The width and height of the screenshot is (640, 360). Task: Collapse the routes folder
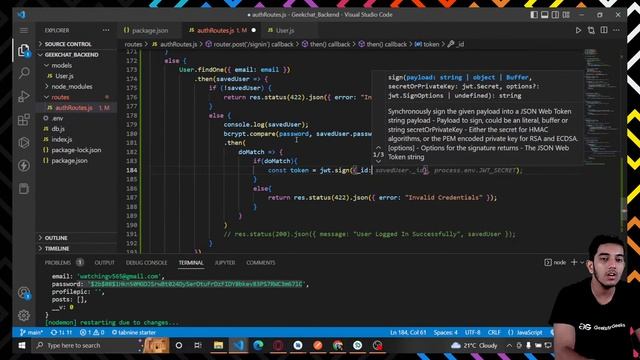click(x=60, y=97)
